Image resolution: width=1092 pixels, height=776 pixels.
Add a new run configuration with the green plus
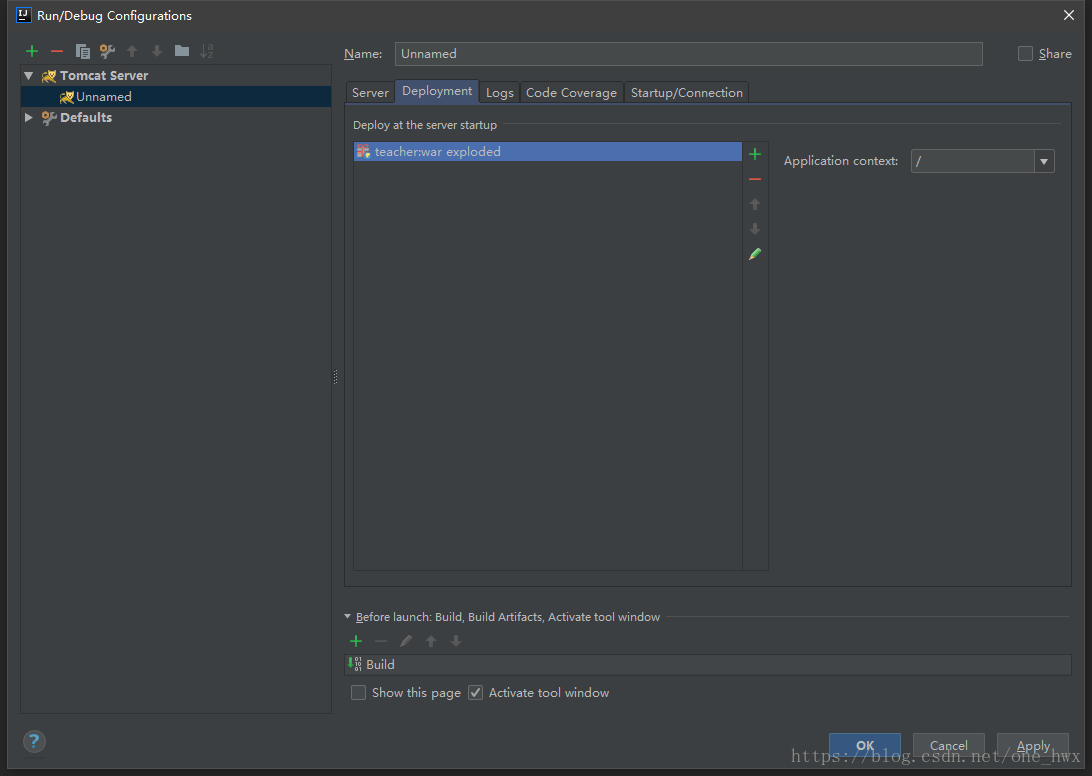31,51
